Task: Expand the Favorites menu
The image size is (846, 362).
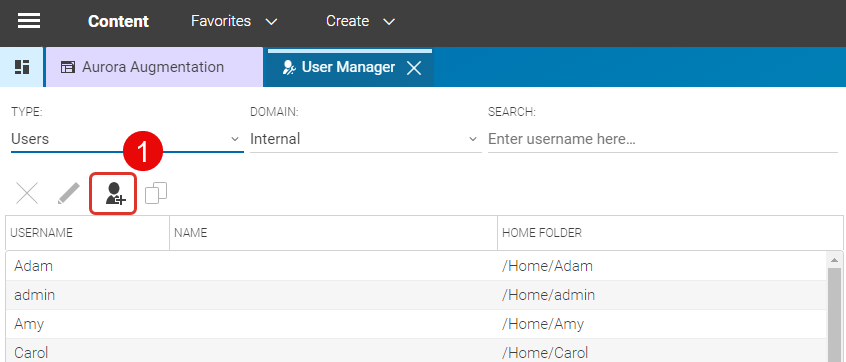Action: (x=234, y=22)
